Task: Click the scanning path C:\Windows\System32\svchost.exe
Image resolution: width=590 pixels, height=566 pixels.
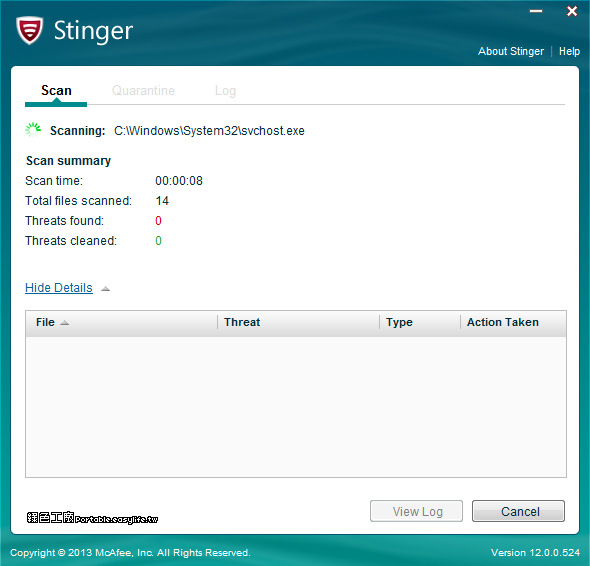Action: pos(209,131)
